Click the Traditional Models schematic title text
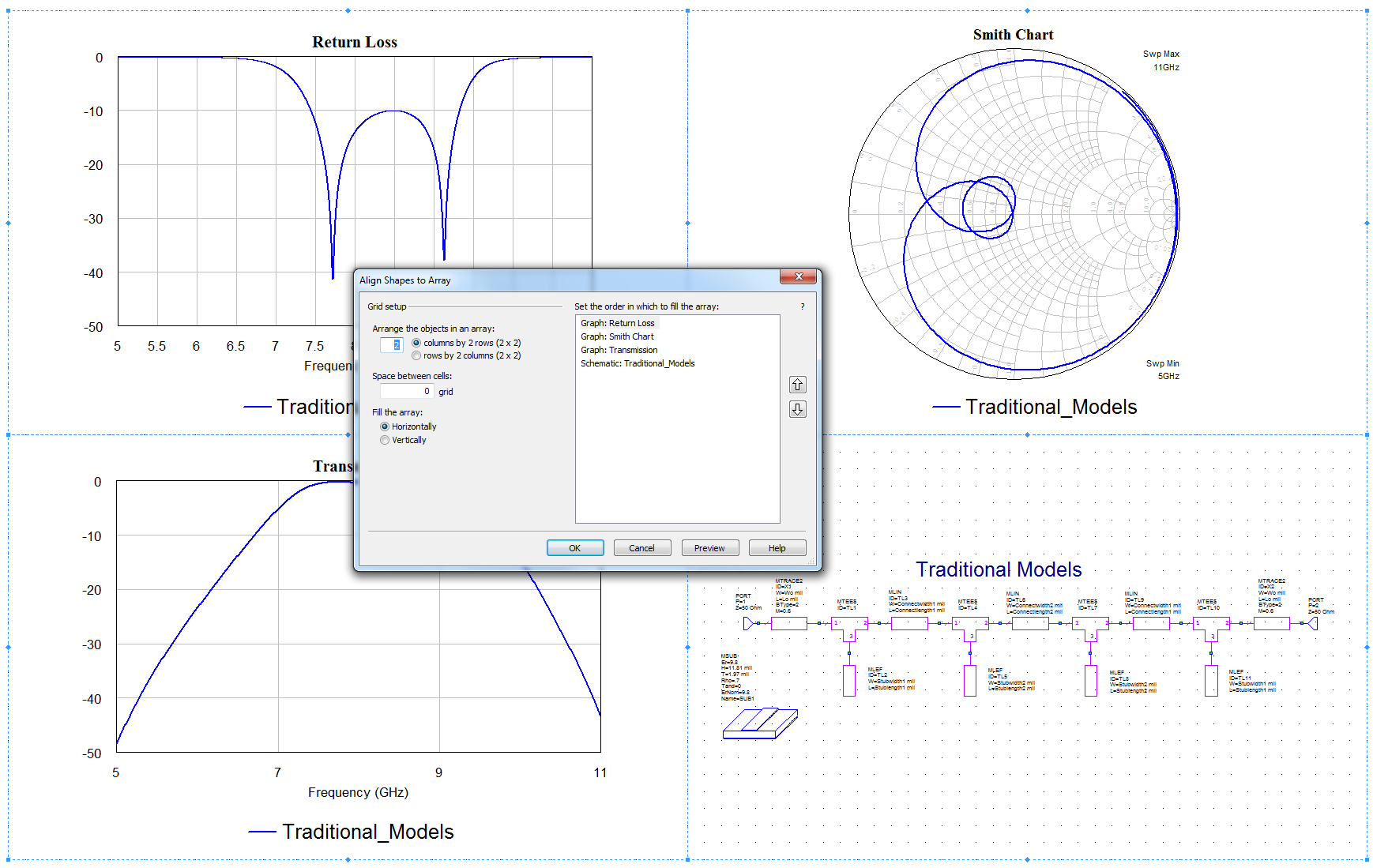This screenshot has width=1373, height=868. (999, 569)
